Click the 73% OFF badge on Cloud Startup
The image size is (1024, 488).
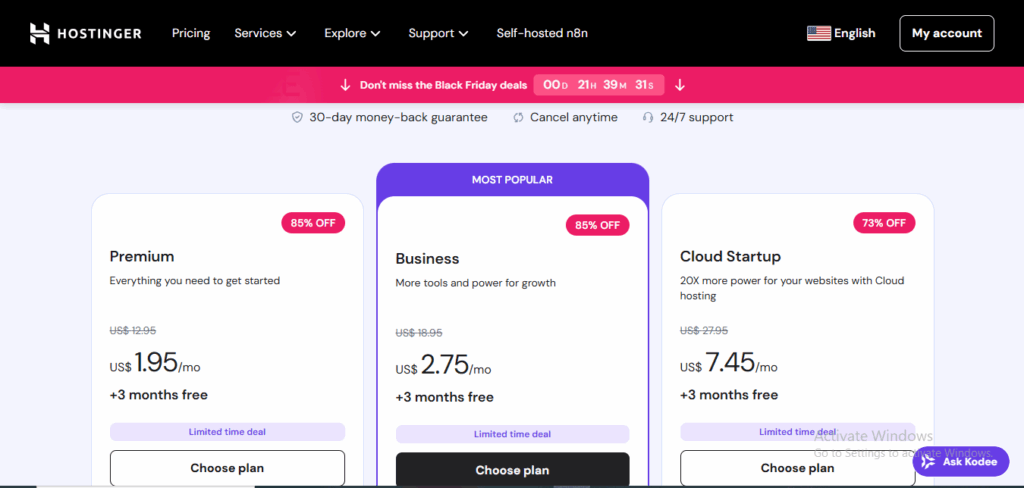point(884,223)
